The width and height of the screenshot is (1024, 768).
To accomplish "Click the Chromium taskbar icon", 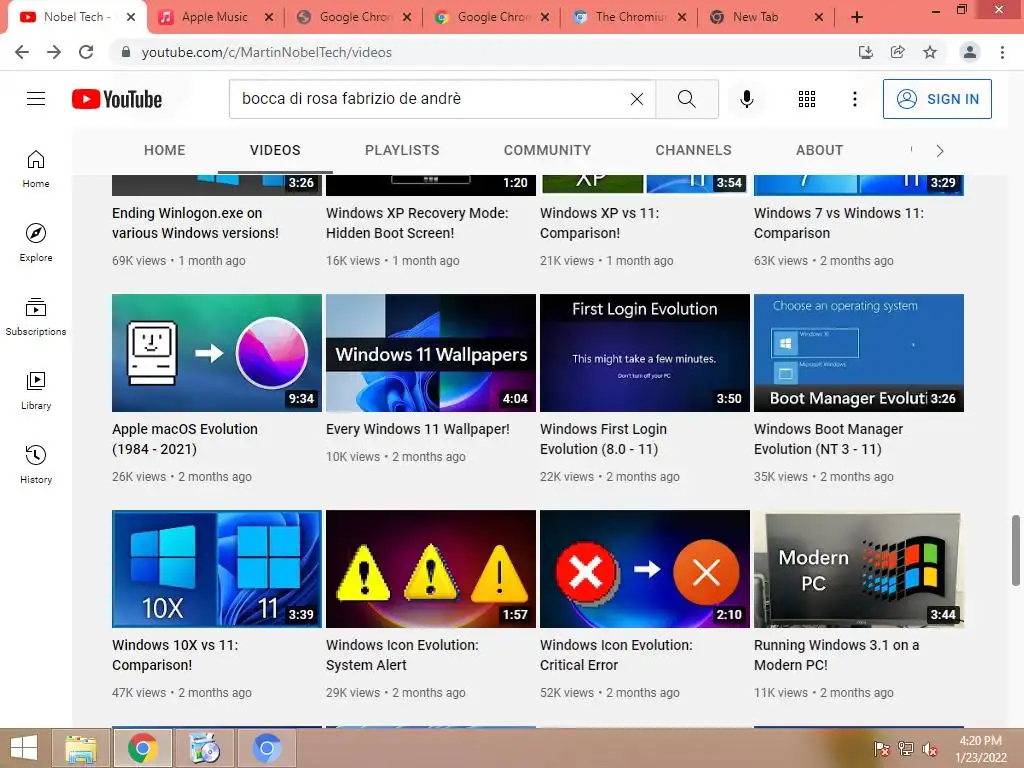I will pos(266,748).
